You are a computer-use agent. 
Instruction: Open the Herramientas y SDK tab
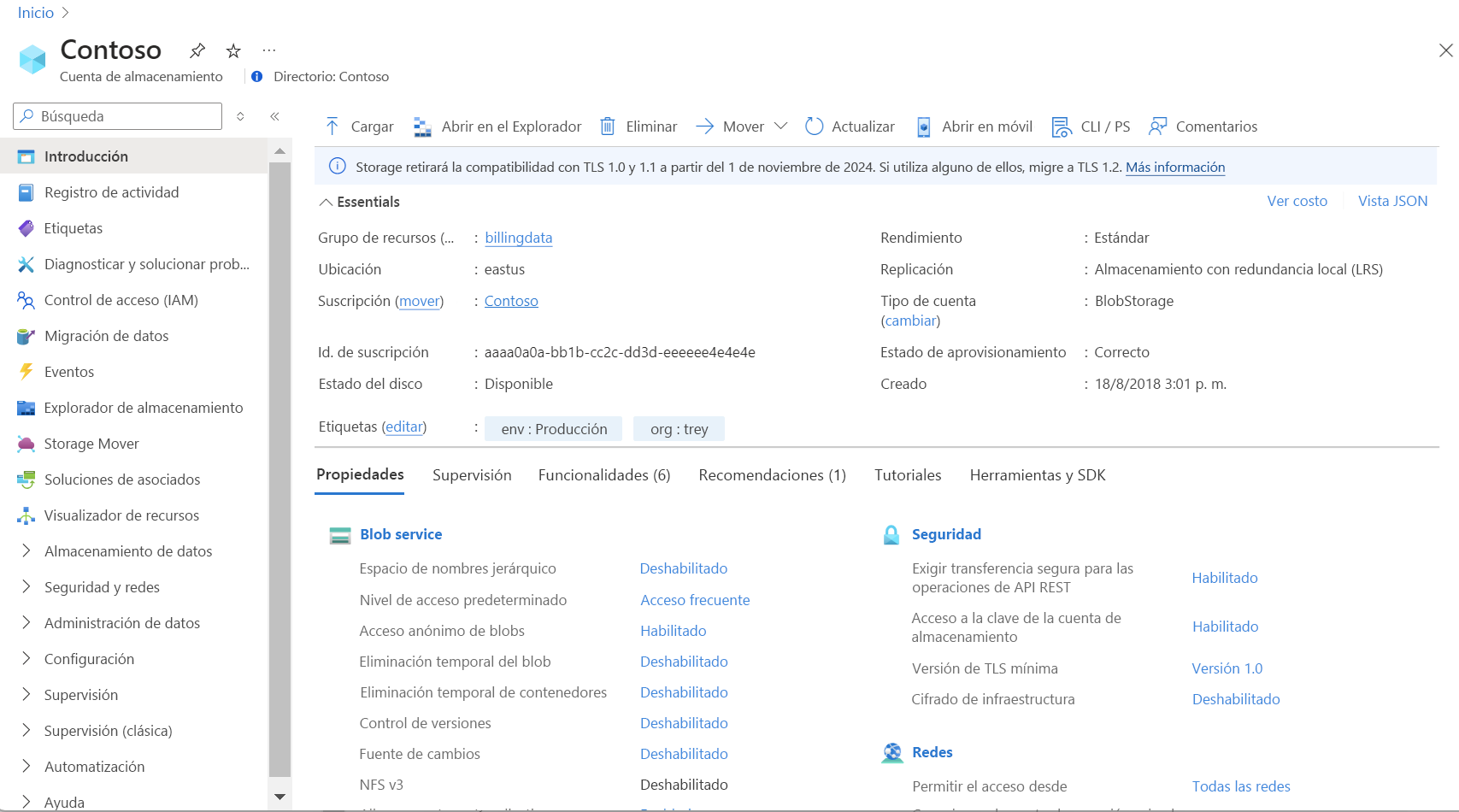1038,475
